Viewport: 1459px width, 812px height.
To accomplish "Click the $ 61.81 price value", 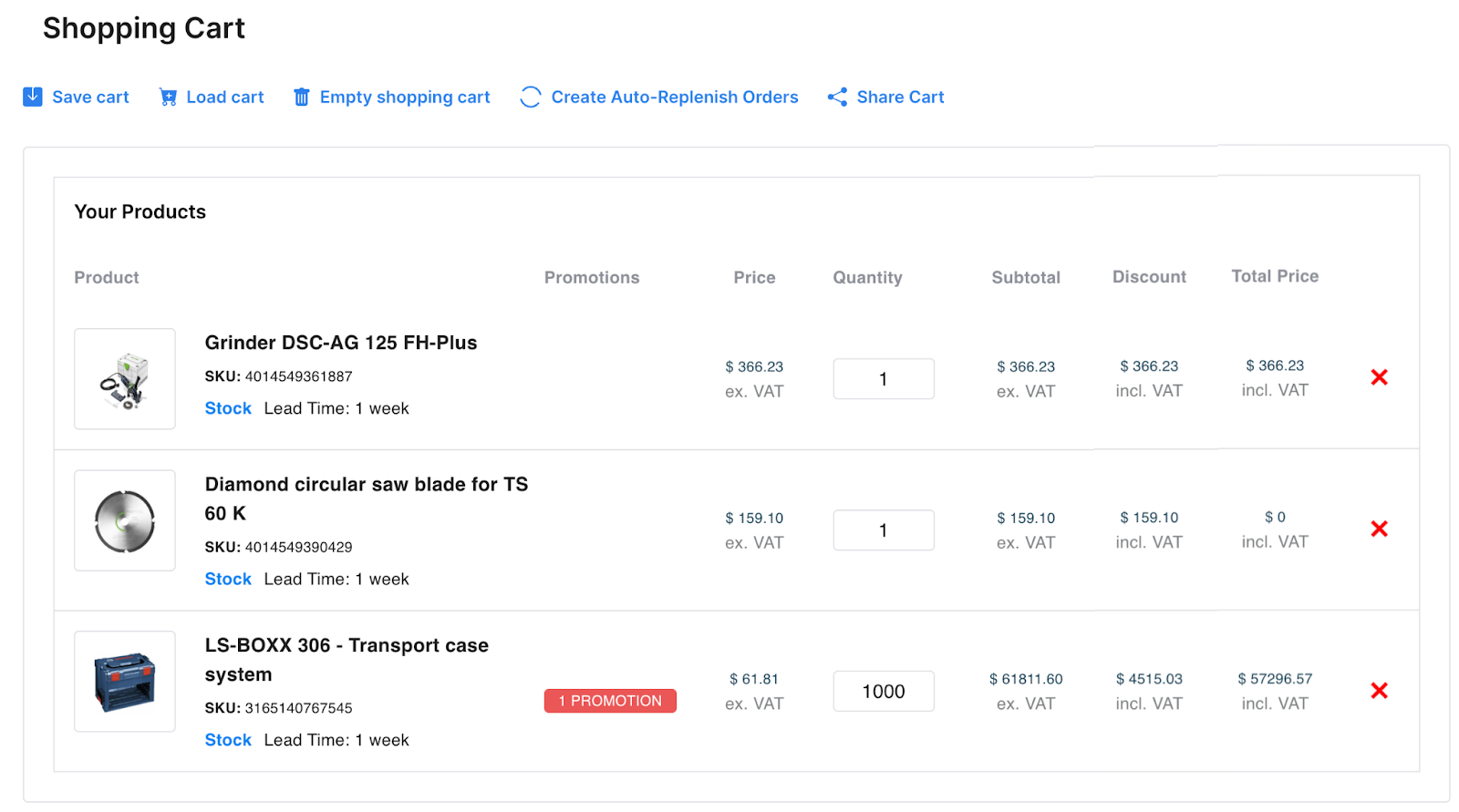I will click(x=754, y=679).
